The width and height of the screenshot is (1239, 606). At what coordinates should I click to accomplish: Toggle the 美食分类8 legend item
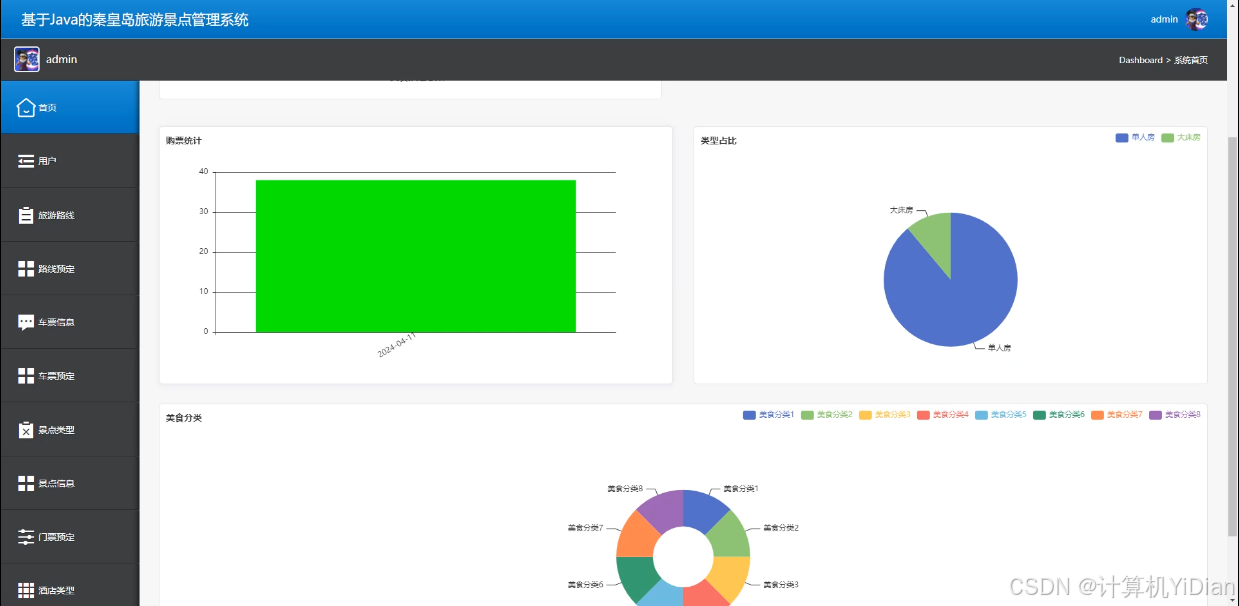click(1174, 414)
